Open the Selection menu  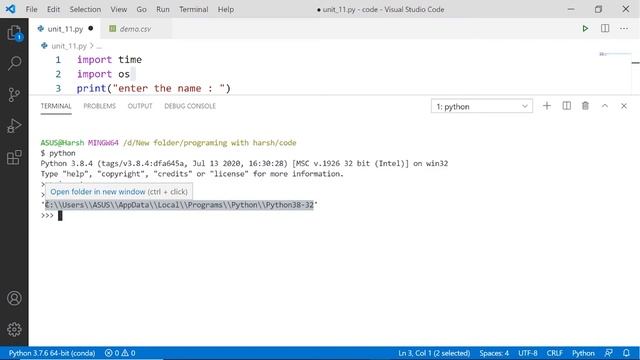[x=85, y=9]
